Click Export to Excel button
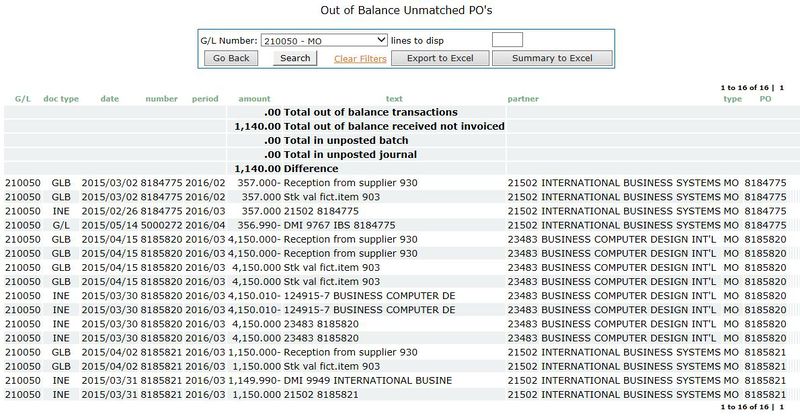This screenshot has width=800, height=416. tap(440, 58)
